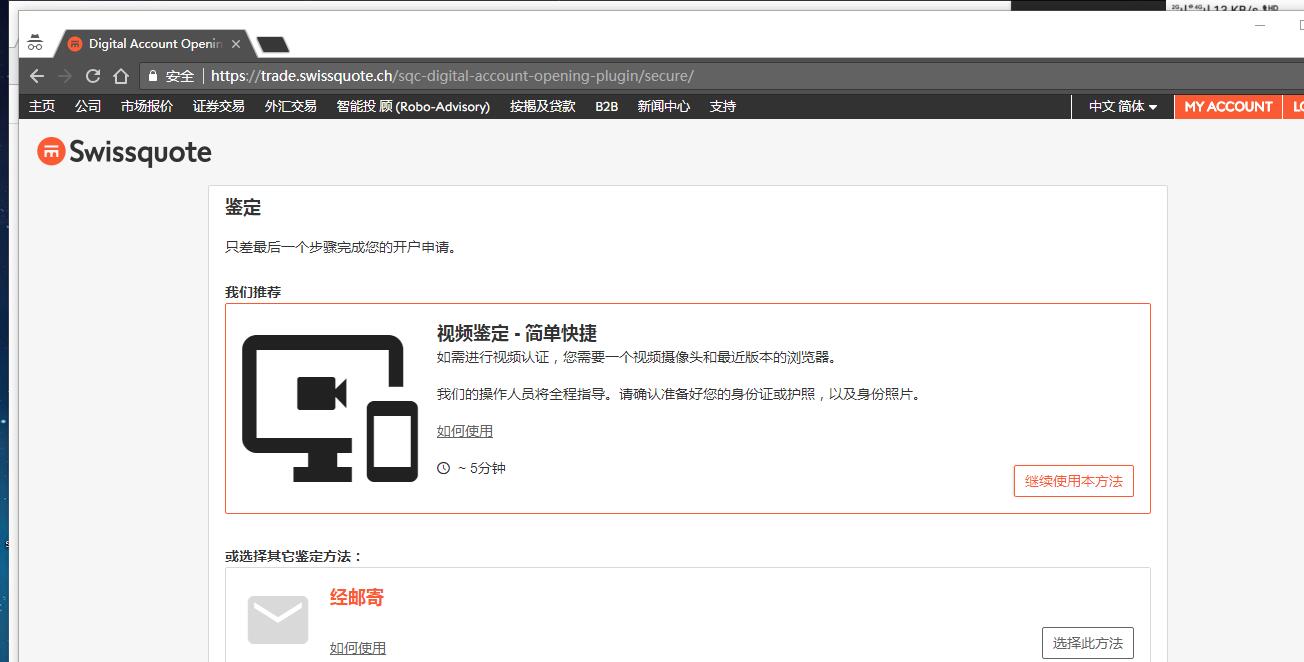1304x662 pixels.
Task: Click the ~ 5分钟 duration text
Action: [x=482, y=468]
